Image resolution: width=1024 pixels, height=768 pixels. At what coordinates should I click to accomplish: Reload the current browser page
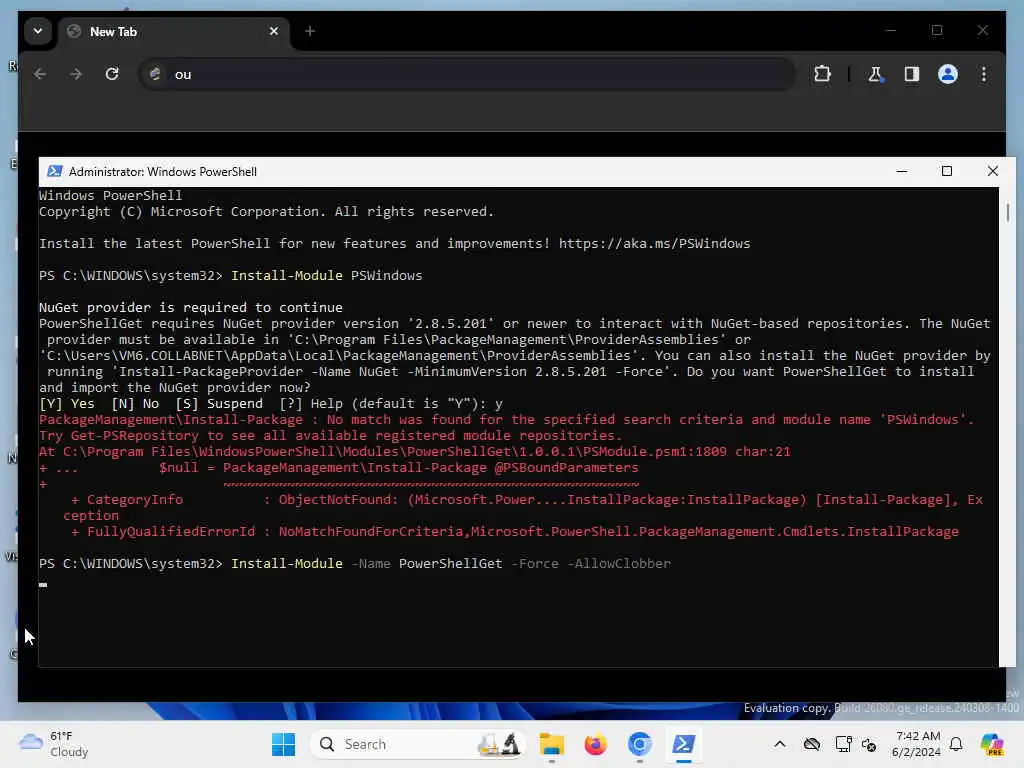(x=112, y=74)
